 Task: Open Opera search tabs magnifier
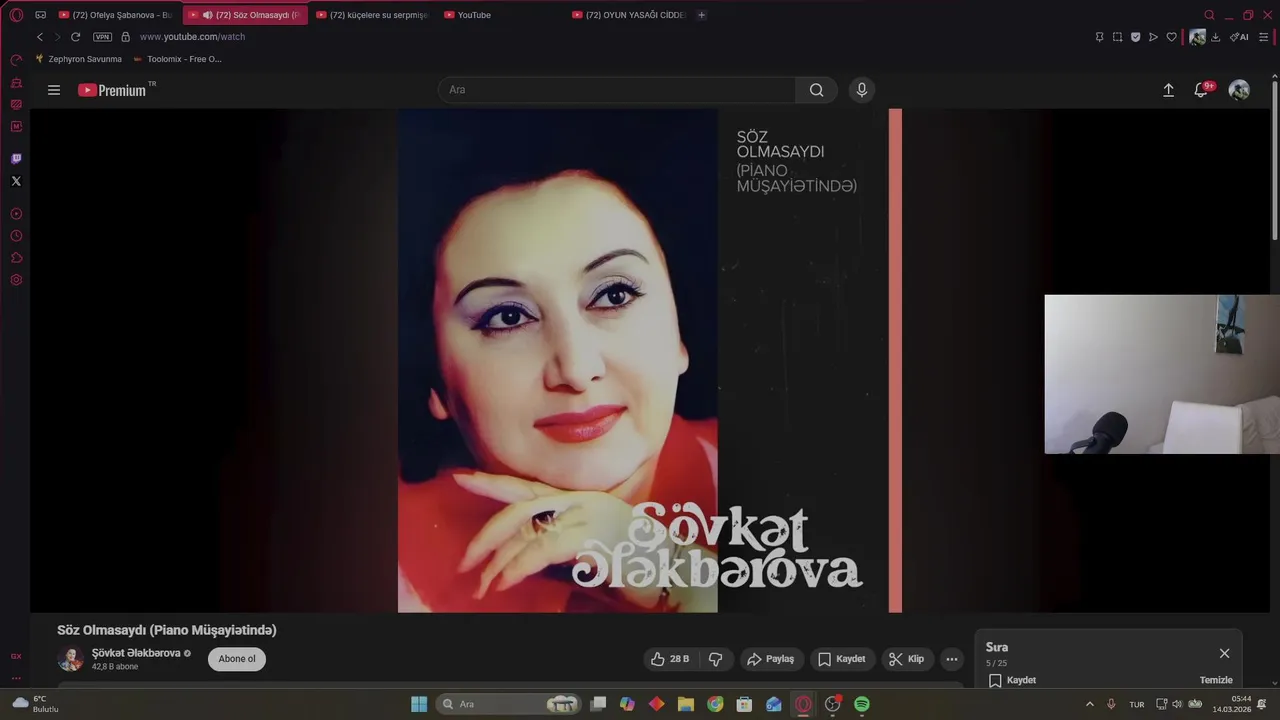[x=1209, y=15]
